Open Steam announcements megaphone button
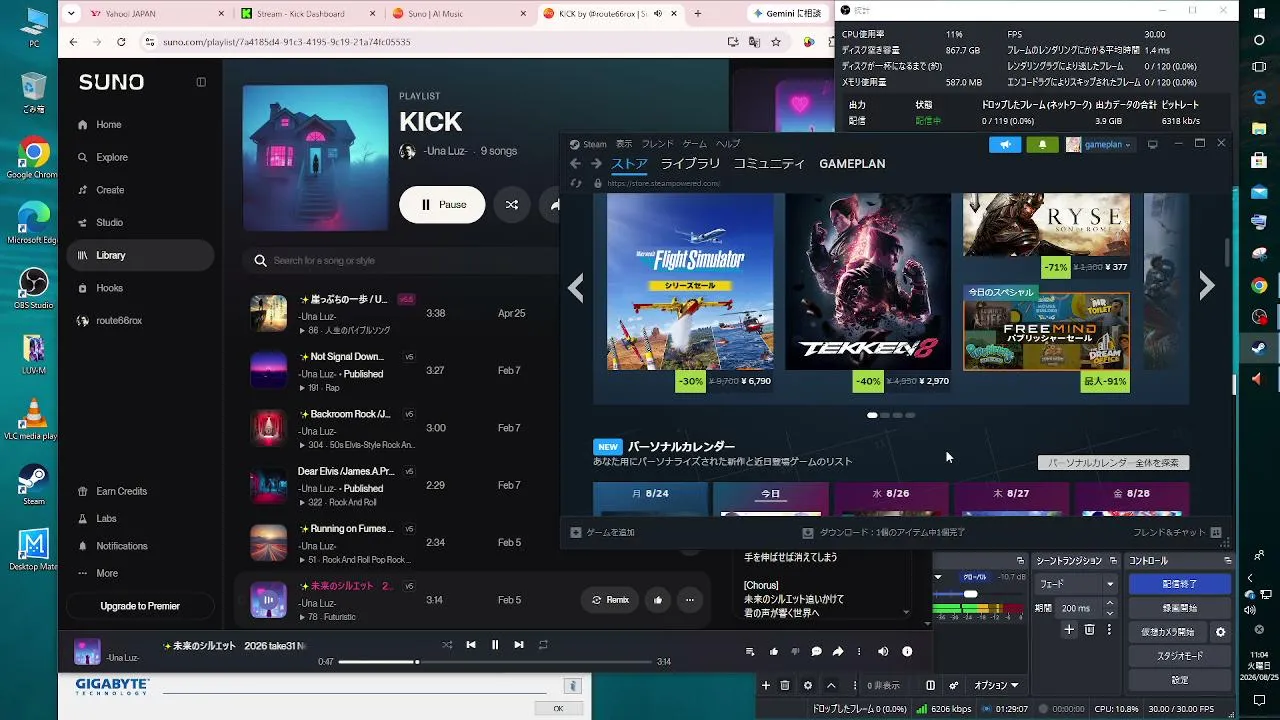This screenshot has height=720, width=1280. coord(1005,144)
